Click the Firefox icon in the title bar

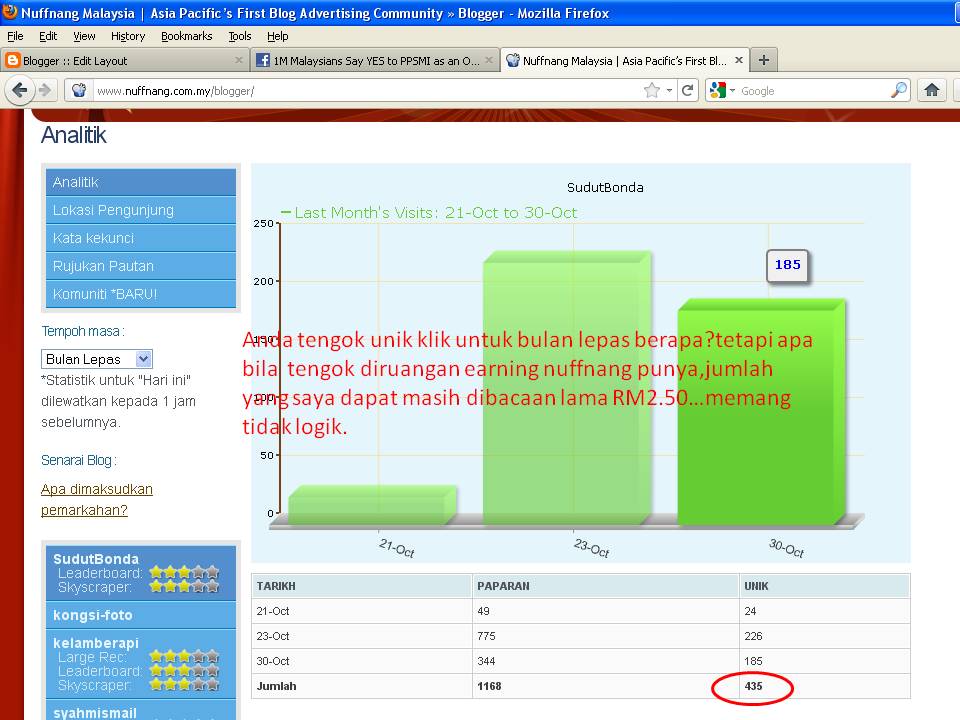(x=9, y=11)
